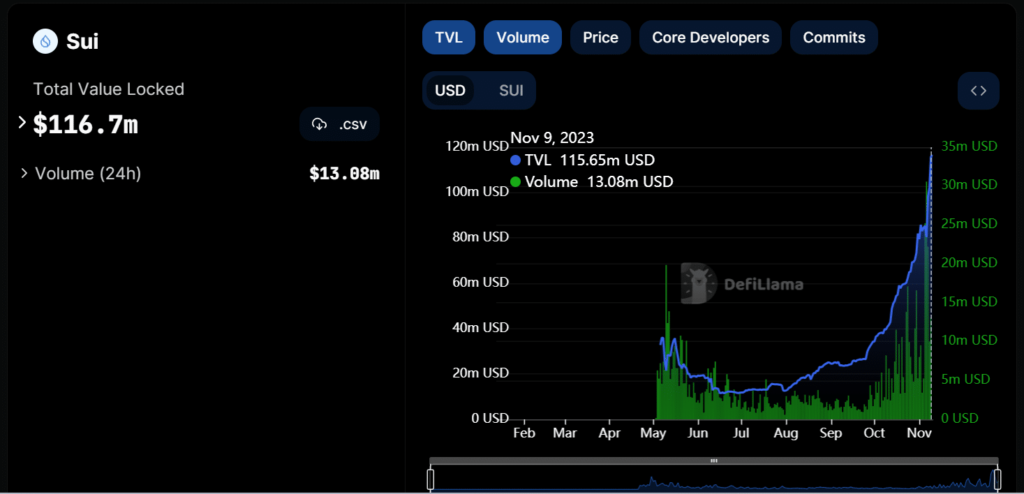Viewport: 1024px width, 494px height.
Task: Click the top grip of the timeline range bar
Action: (713, 461)
